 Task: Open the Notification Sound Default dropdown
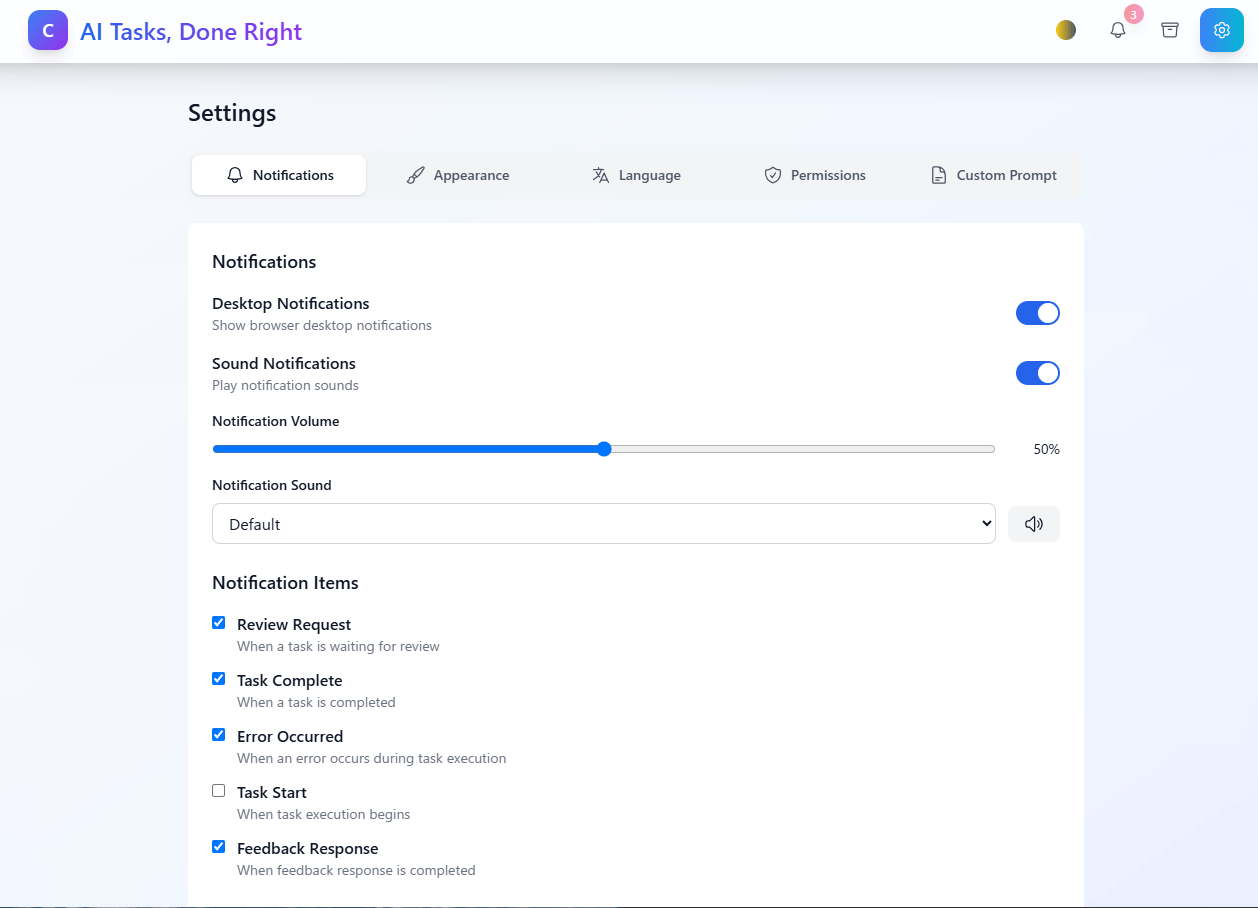(x=604, y=524)
